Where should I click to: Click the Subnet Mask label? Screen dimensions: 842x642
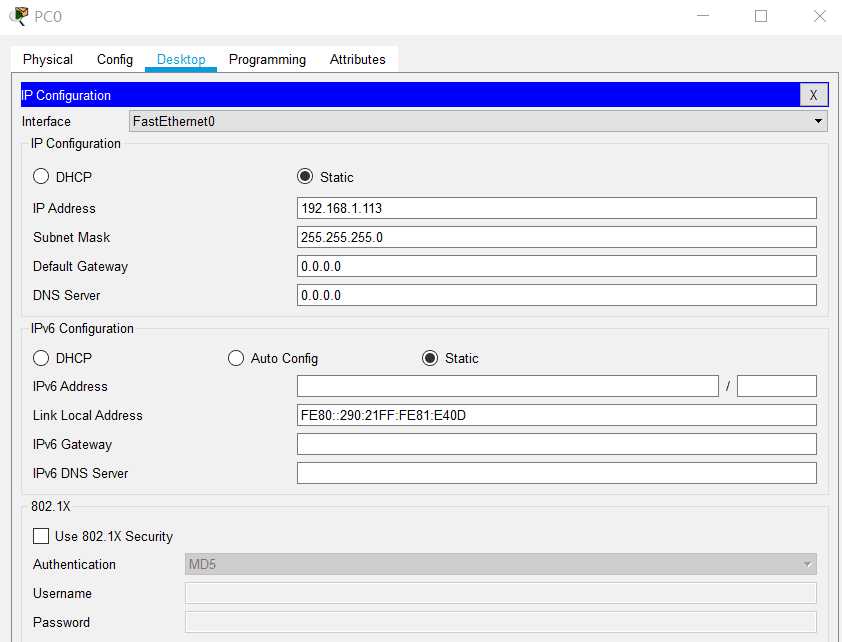pyautogui.click(x=71, y=237)
